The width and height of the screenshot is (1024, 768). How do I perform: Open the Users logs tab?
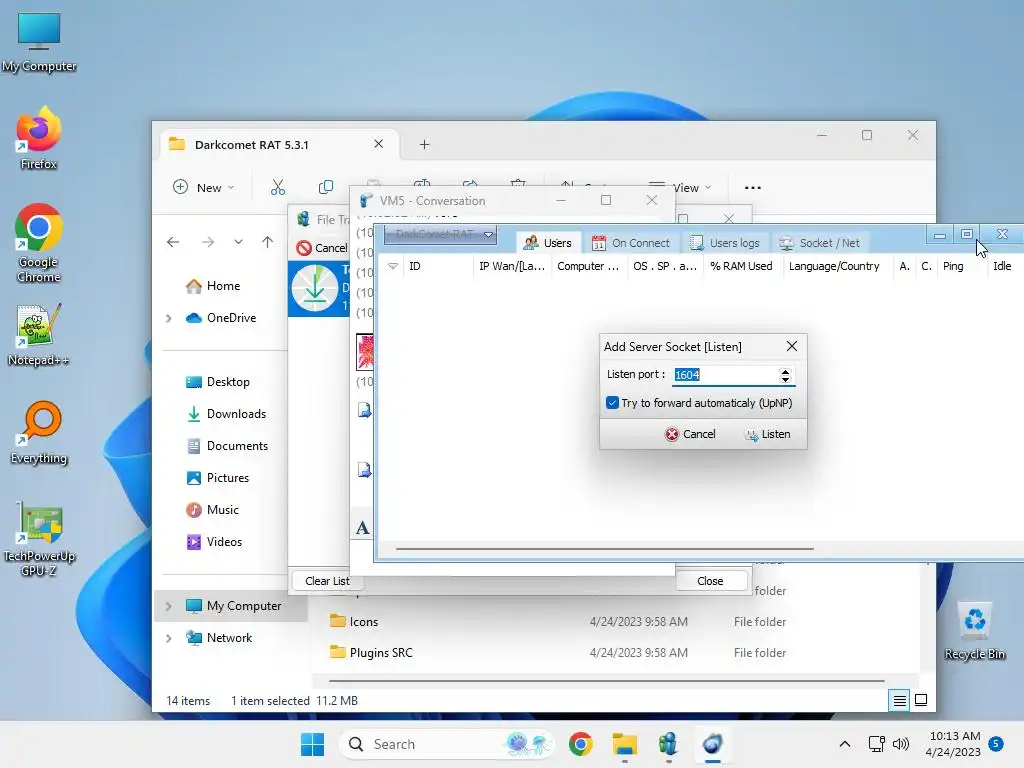(725, 243)
